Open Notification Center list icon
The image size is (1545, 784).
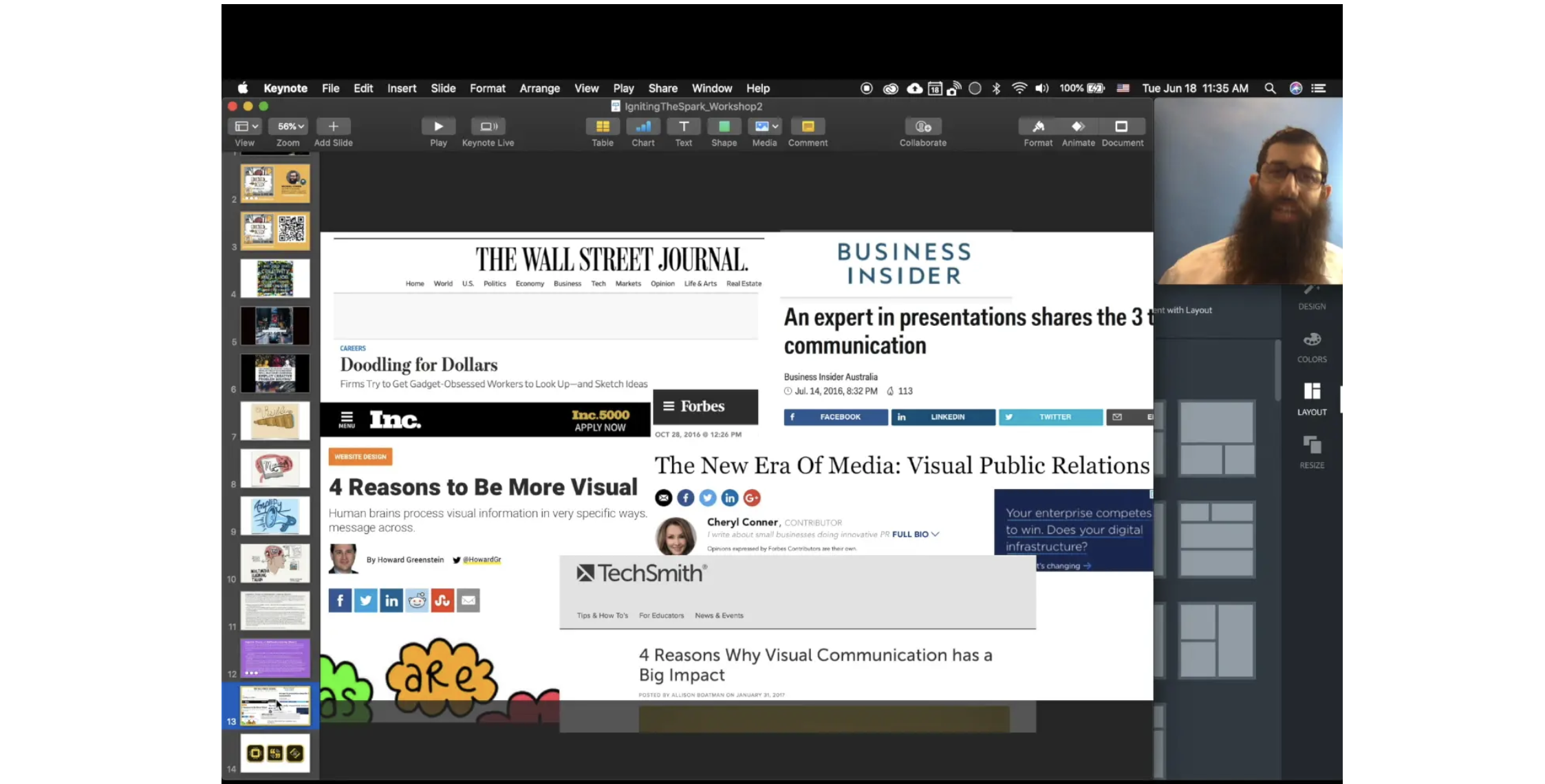click(1319, 88)
